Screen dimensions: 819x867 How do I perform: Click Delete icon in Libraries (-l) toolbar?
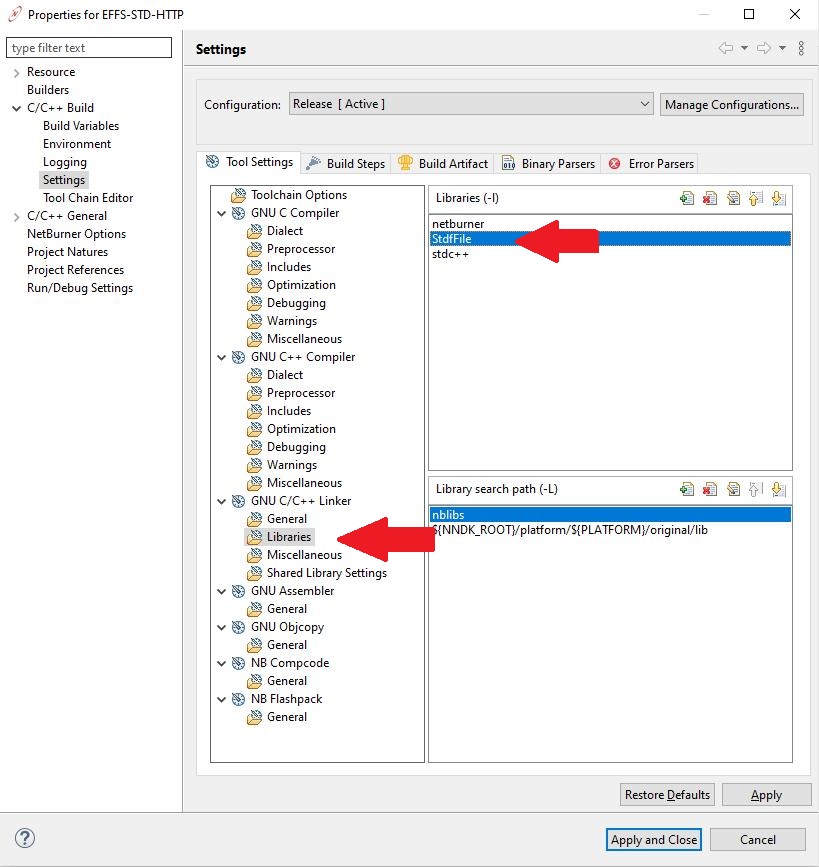710,198
